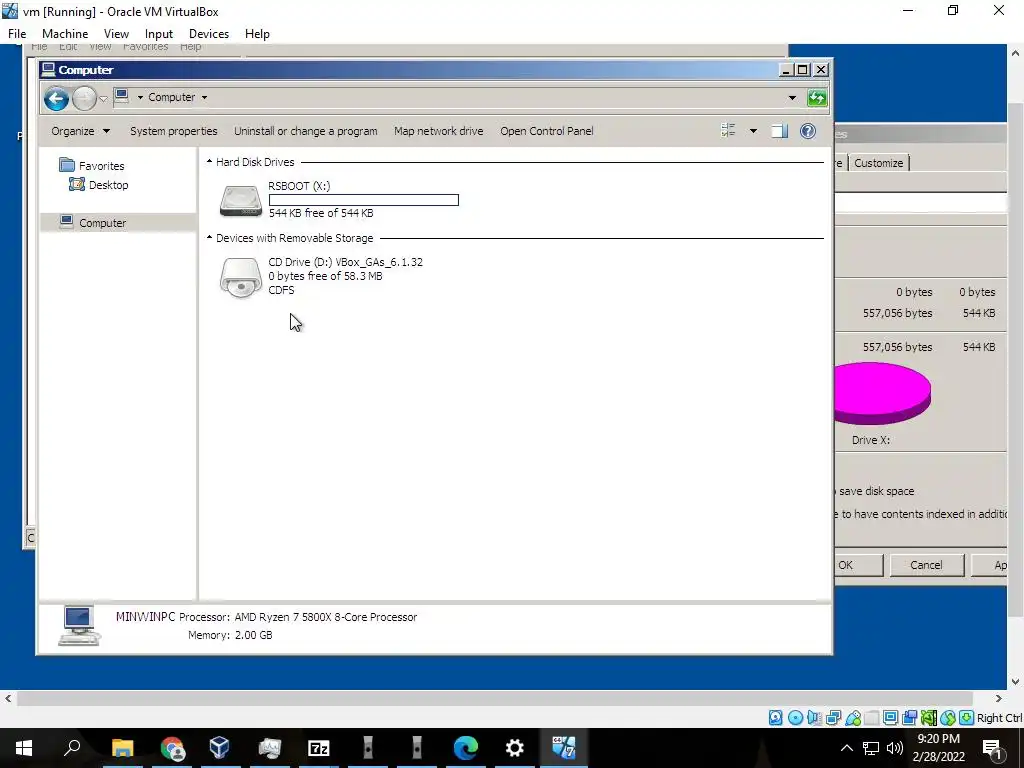The height and width of the screenshot is (768, 1024).
Task: Click the green Refresh button beside address bar
Action: [816, 98]
